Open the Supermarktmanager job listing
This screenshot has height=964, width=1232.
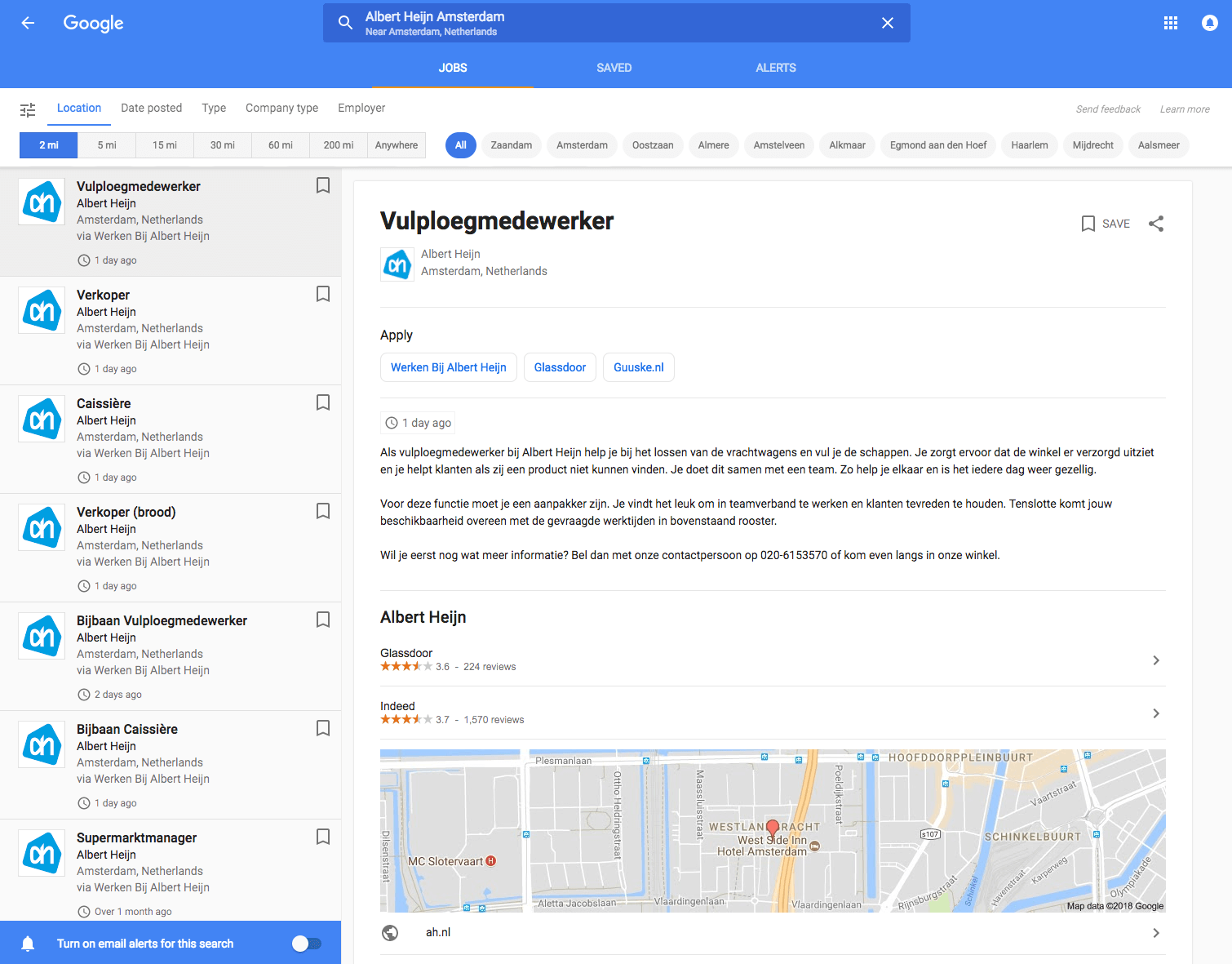[x=171, y=870]
